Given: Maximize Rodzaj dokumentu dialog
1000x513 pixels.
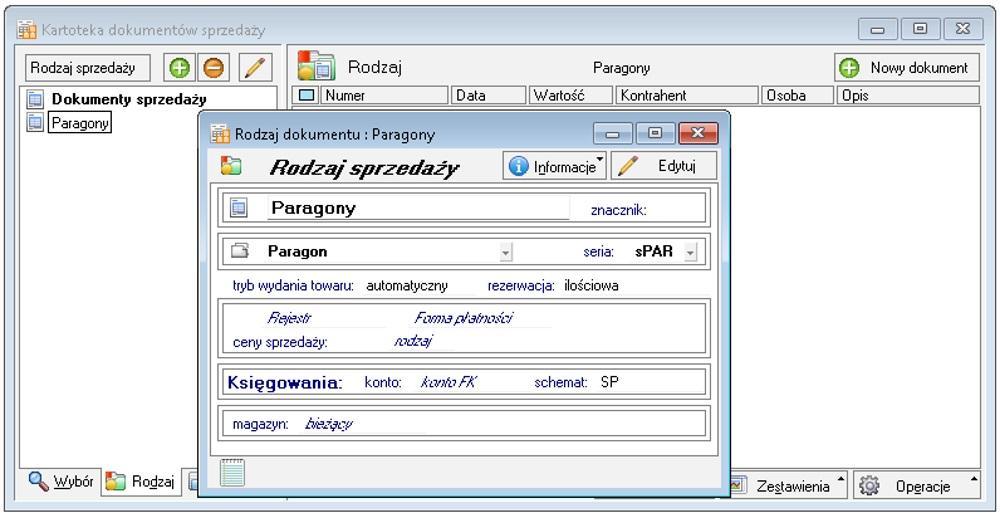Looking at the screenshot, I should coord(655,133).
